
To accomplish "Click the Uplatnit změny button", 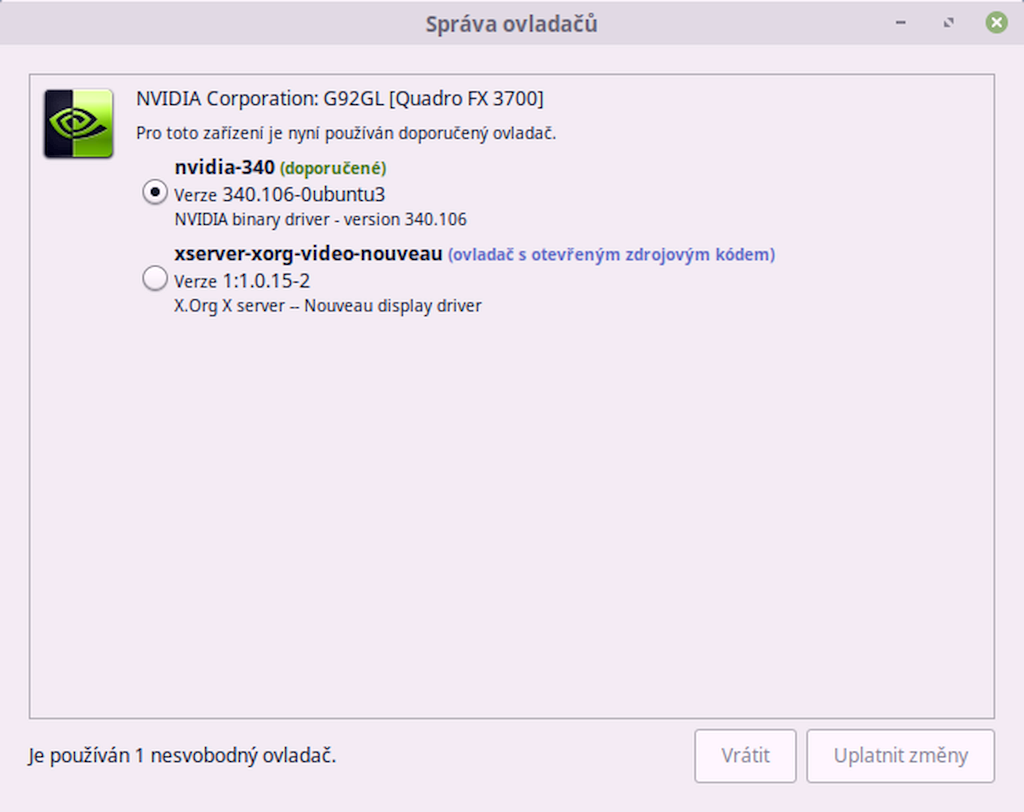I will point(901,756).
